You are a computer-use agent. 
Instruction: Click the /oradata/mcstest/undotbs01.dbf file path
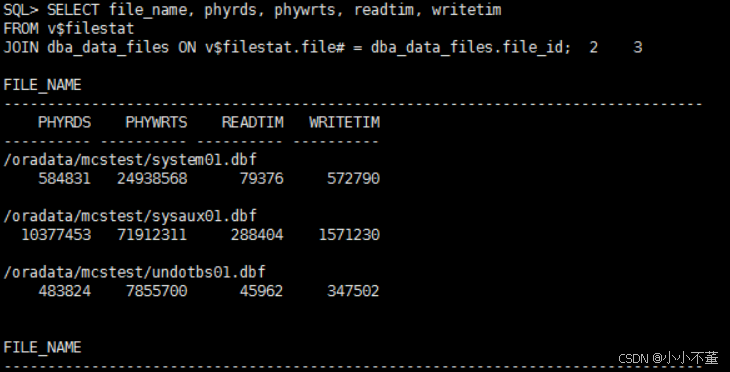[x=134, y=272]
